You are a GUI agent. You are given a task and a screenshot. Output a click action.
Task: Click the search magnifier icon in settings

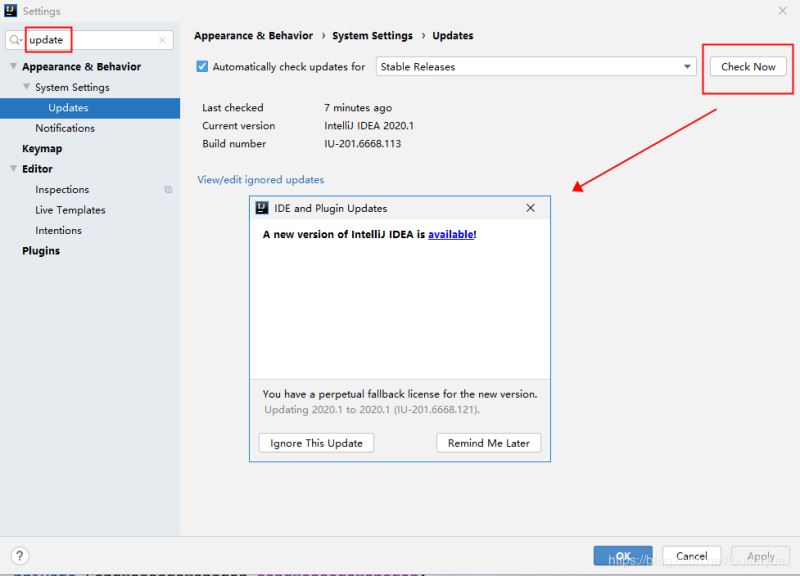point(15,40)
